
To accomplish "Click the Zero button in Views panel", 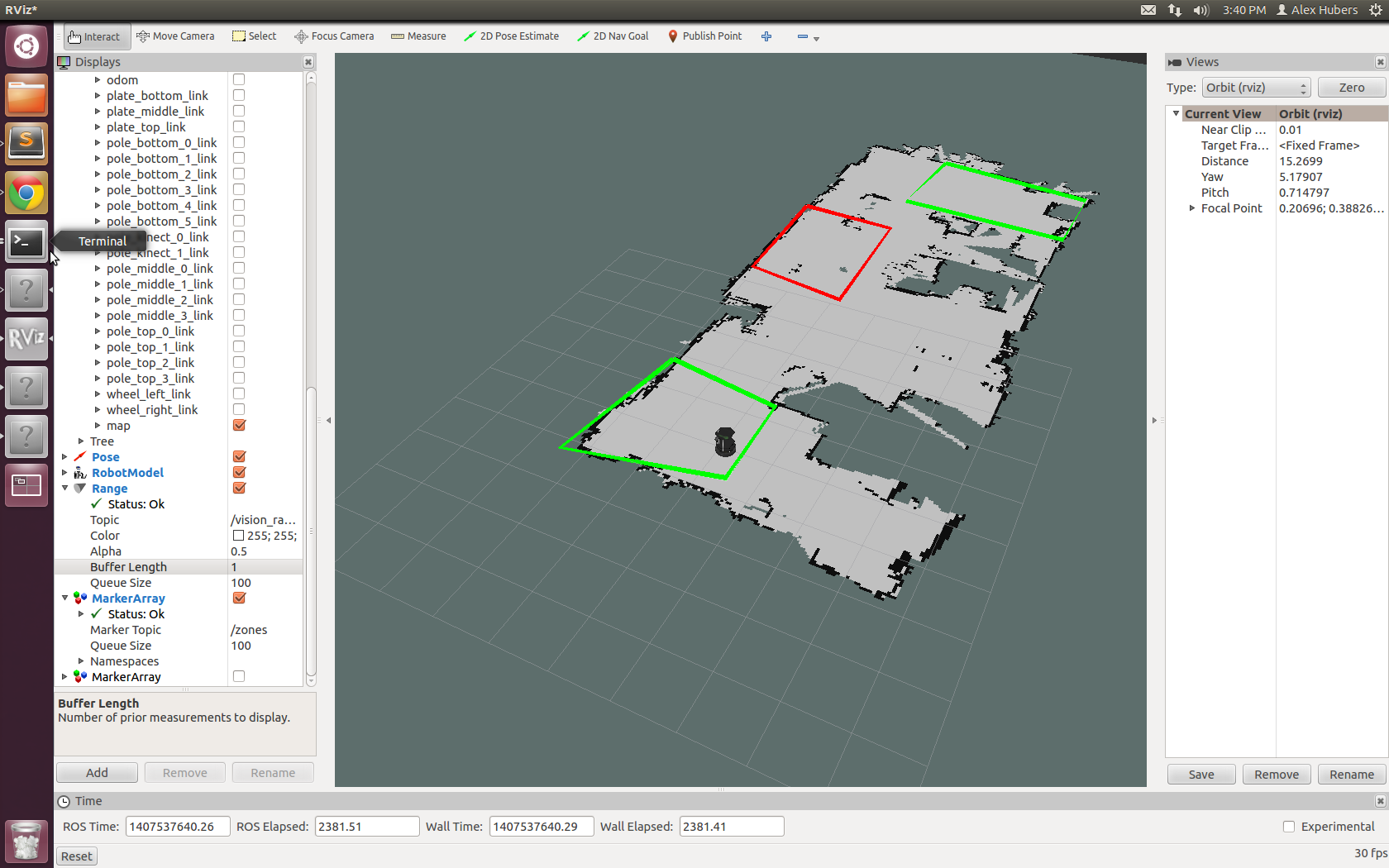I will tap(1351, 87).
